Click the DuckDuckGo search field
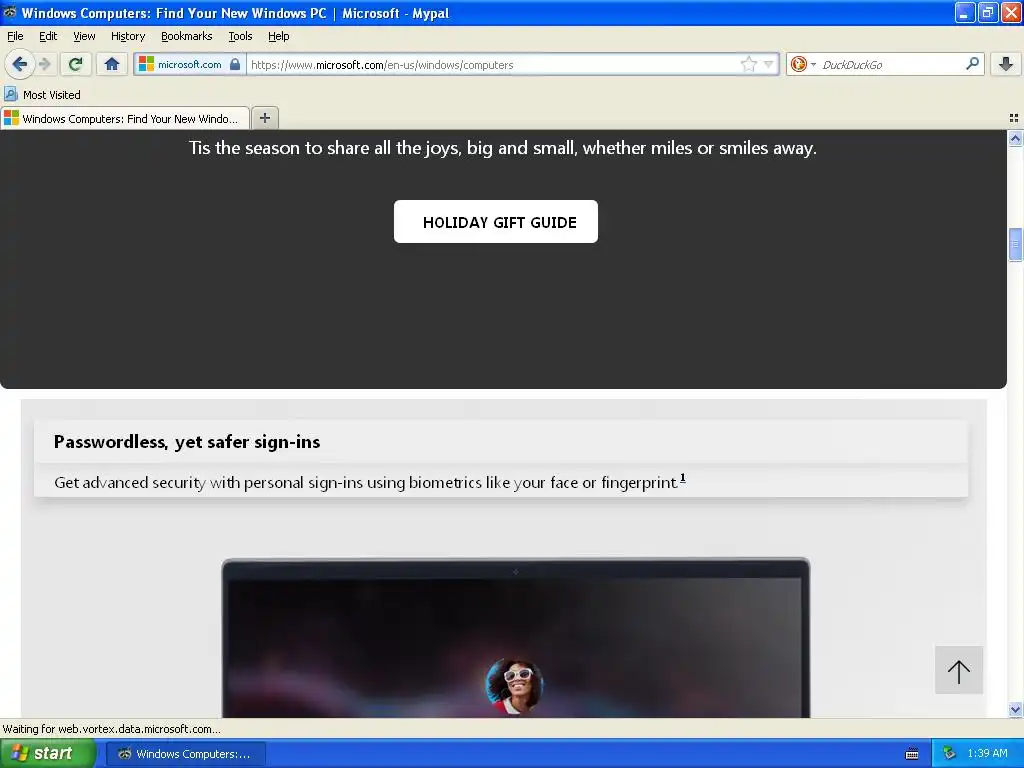The image size is (1024, 768). click(x=891, y=64)
